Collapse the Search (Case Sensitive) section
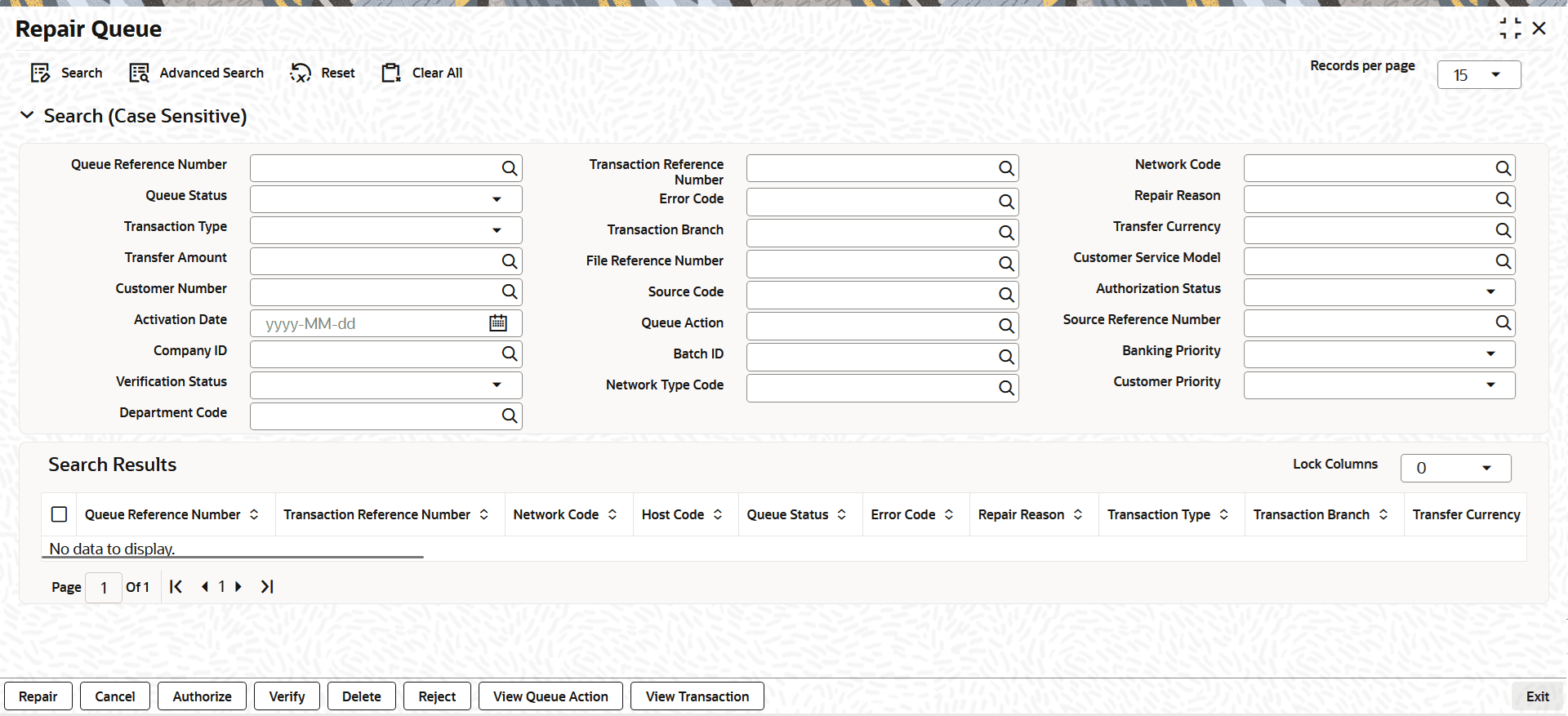The width and height of the screenshot is (1568, 716). 27,115
